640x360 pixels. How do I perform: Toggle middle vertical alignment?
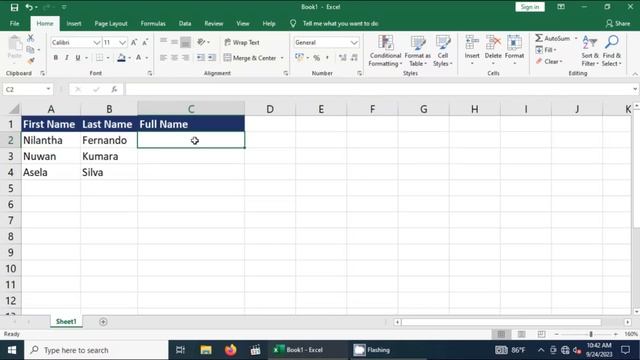click(174, 42)
